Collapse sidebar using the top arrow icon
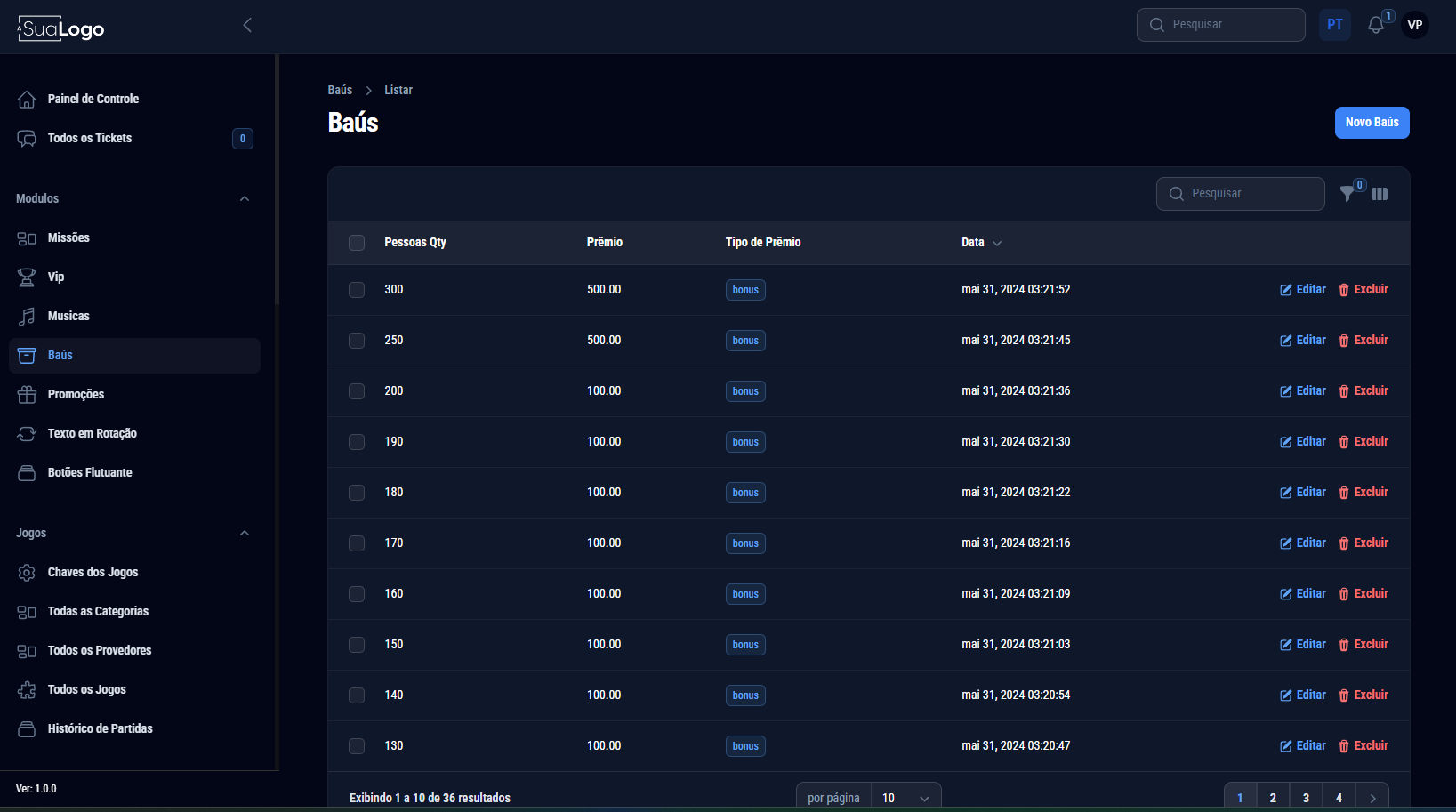 click(x=247, y=25)
